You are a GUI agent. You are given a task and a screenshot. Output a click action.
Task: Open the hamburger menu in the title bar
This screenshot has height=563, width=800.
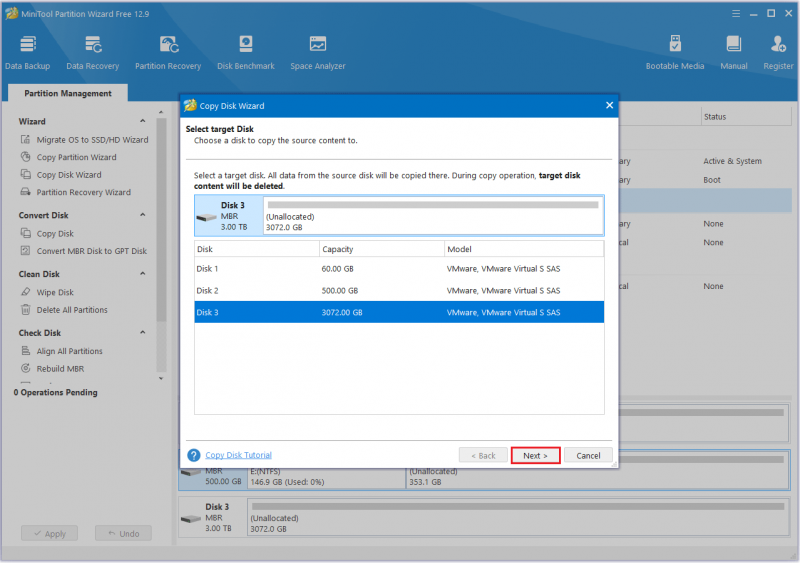tap(736, 14)
